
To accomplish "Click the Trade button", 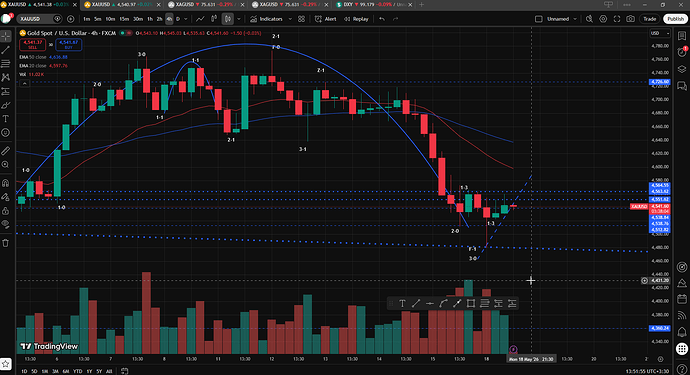I will coord(650,19).
